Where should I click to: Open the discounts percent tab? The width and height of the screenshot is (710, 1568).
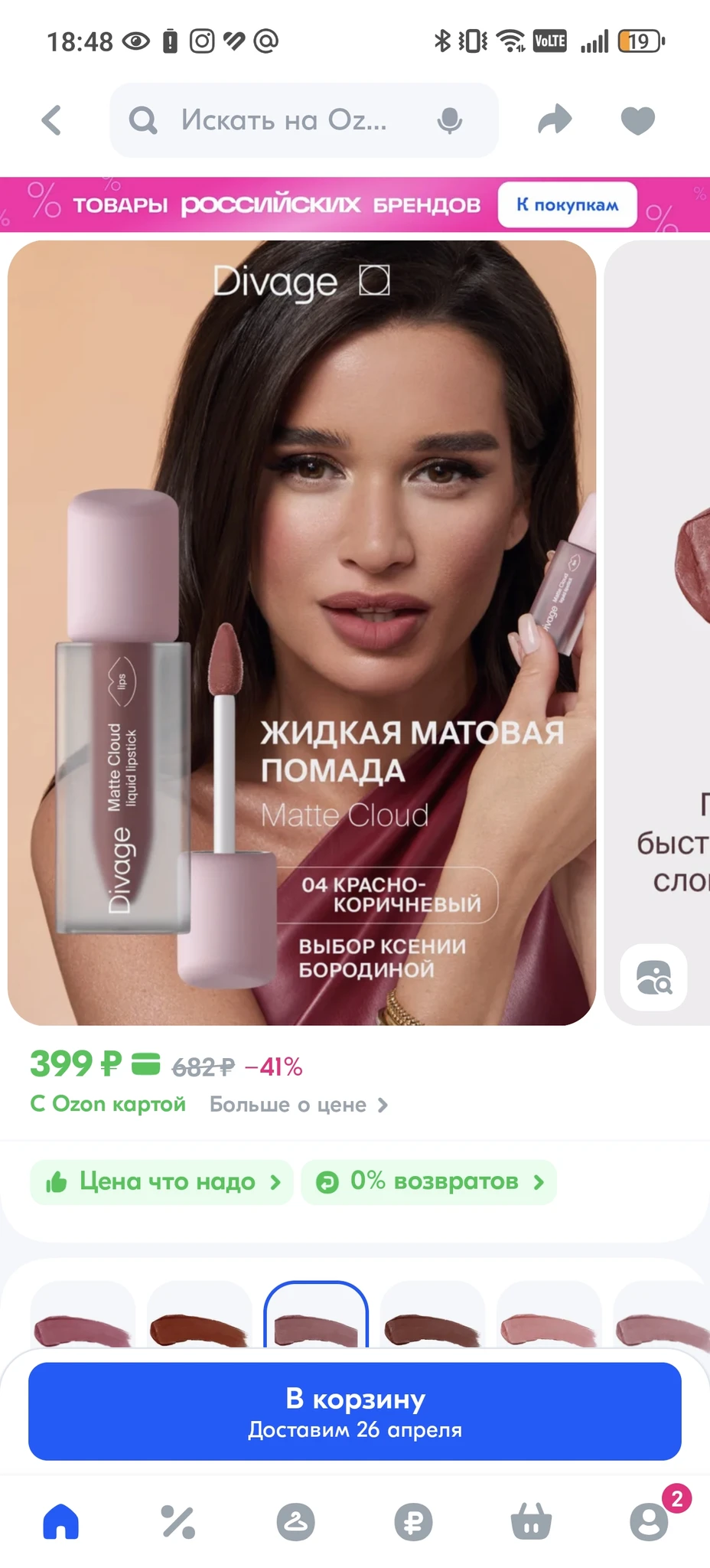[178, 1522]
